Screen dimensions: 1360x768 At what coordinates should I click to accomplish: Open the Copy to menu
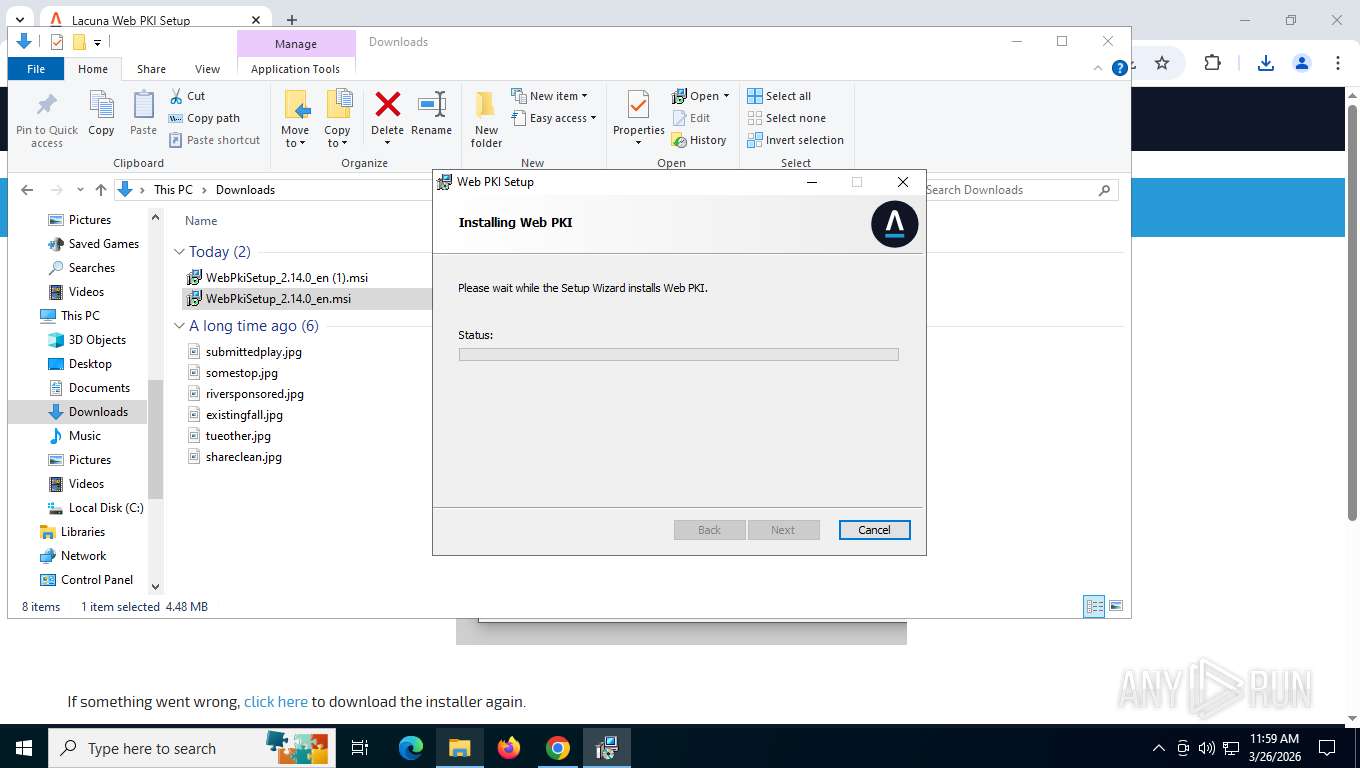337,119
